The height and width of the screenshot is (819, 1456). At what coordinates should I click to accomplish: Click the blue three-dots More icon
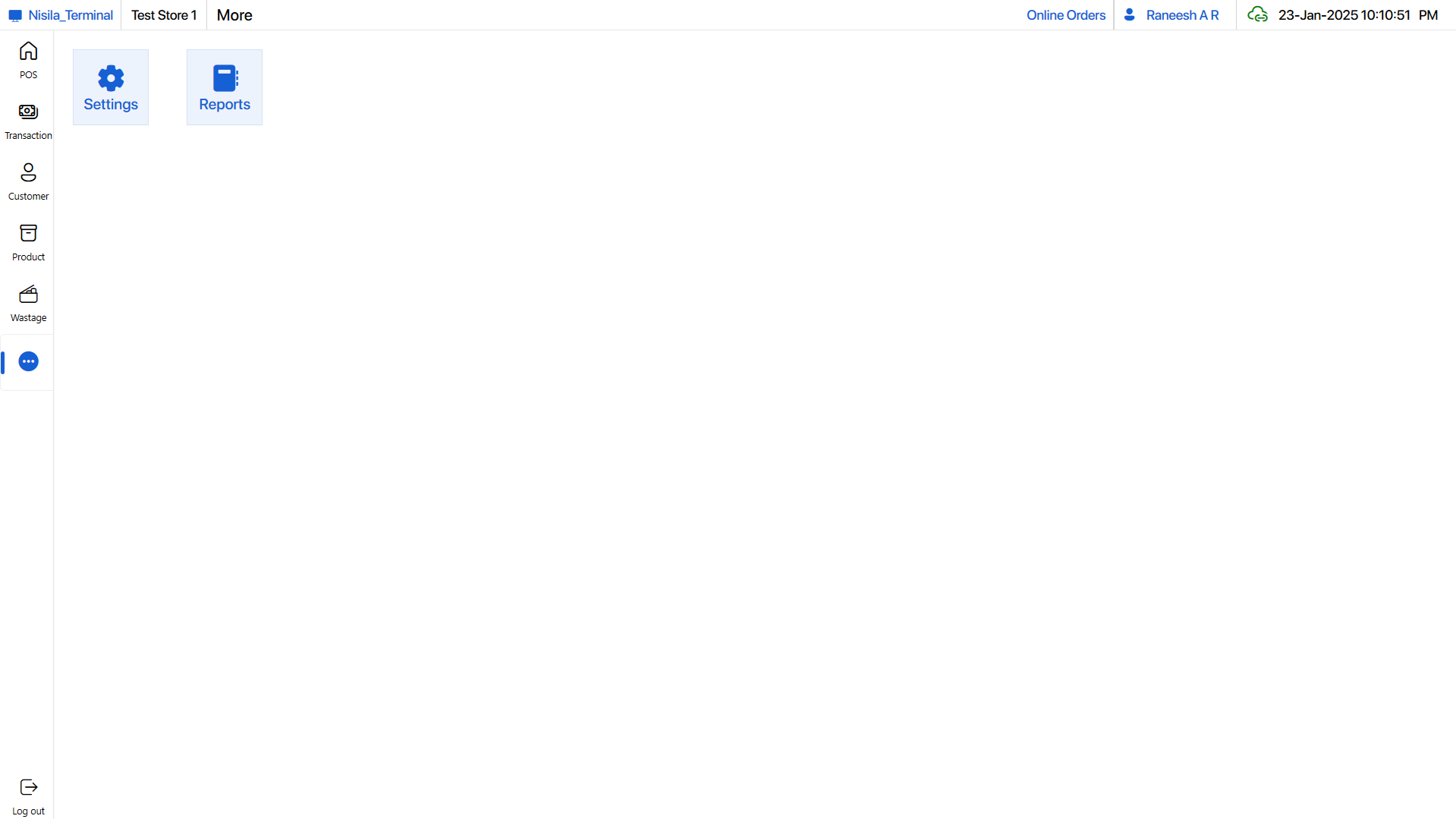click(x=28, y=362)
